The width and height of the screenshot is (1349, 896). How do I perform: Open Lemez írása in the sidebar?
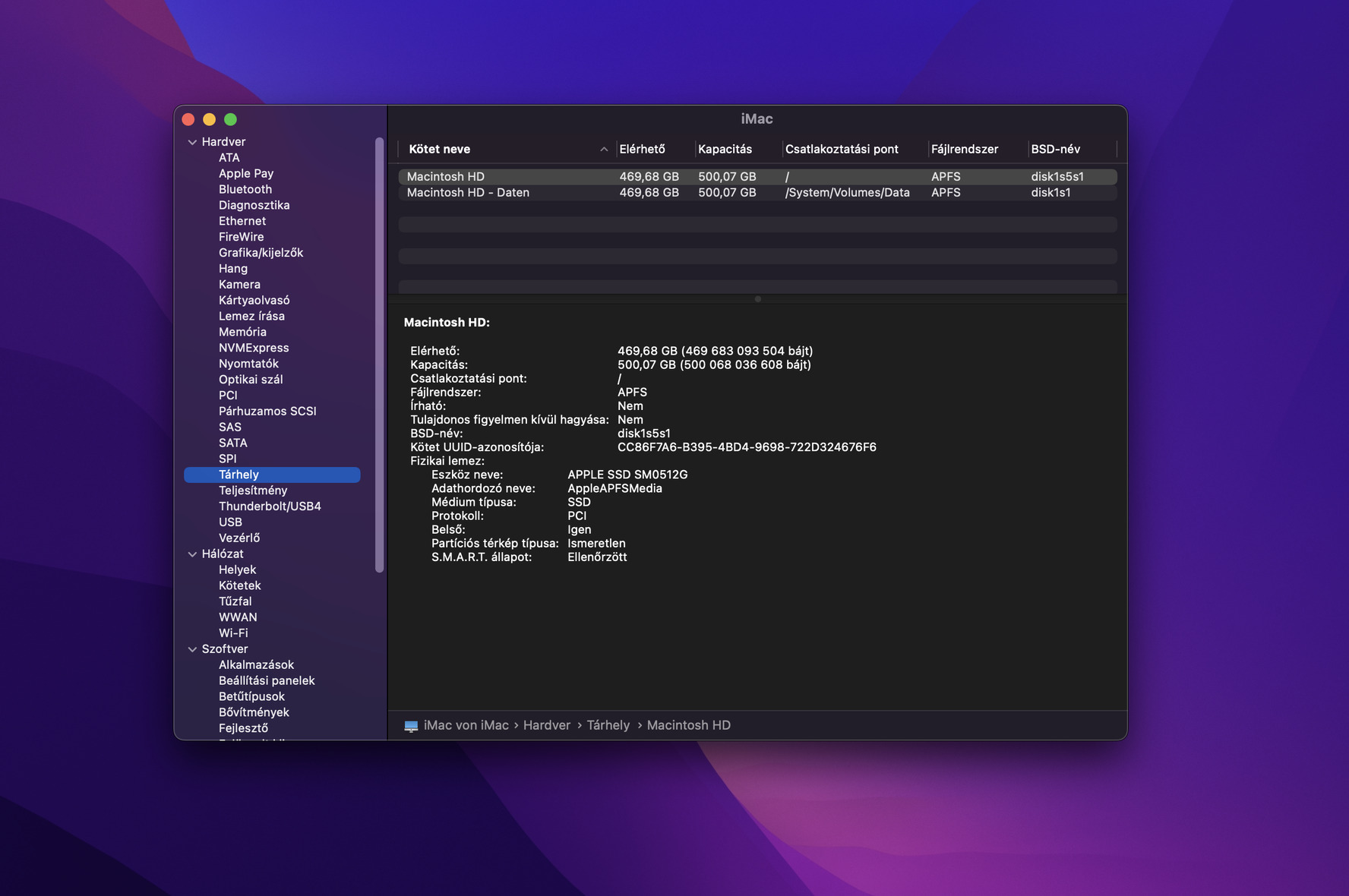pyautogui.click(x=252, y=317)
